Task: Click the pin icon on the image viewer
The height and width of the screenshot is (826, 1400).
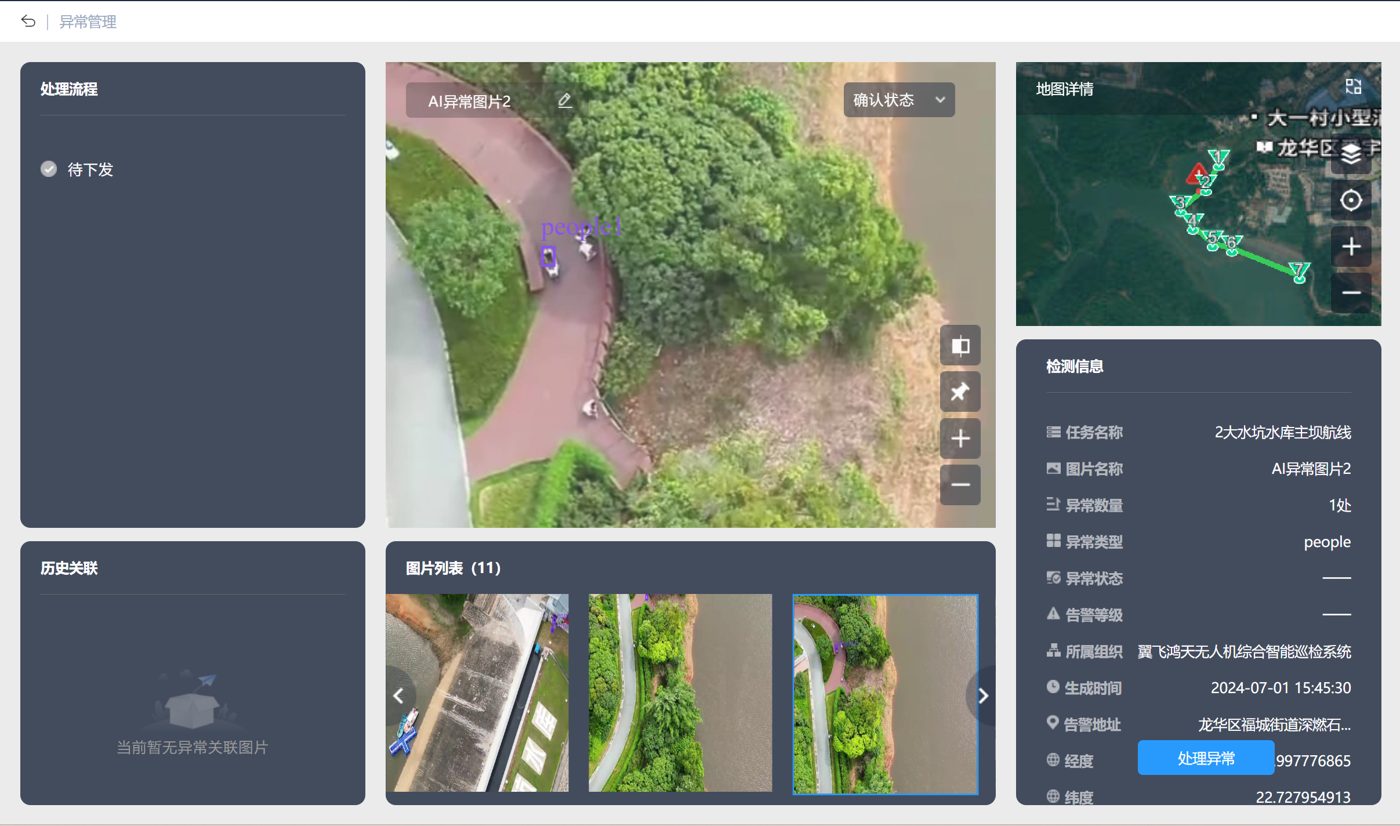Action: point(960,392)
